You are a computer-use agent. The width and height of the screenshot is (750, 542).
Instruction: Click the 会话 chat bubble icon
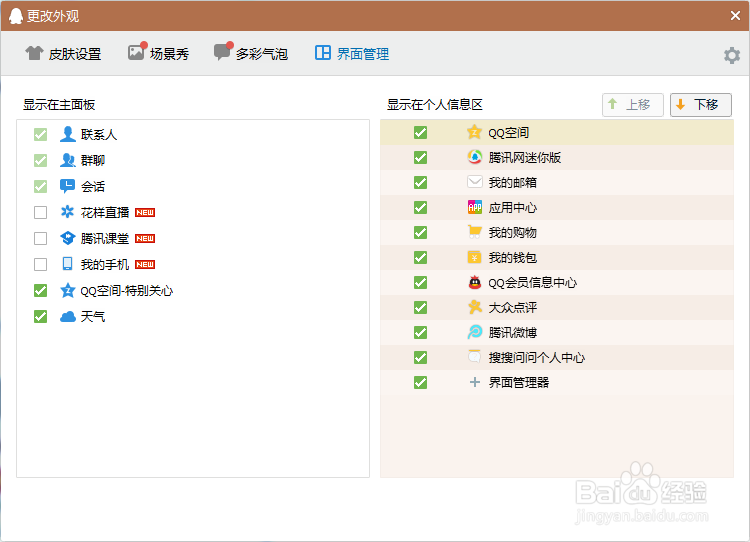[x=67, y=186]
